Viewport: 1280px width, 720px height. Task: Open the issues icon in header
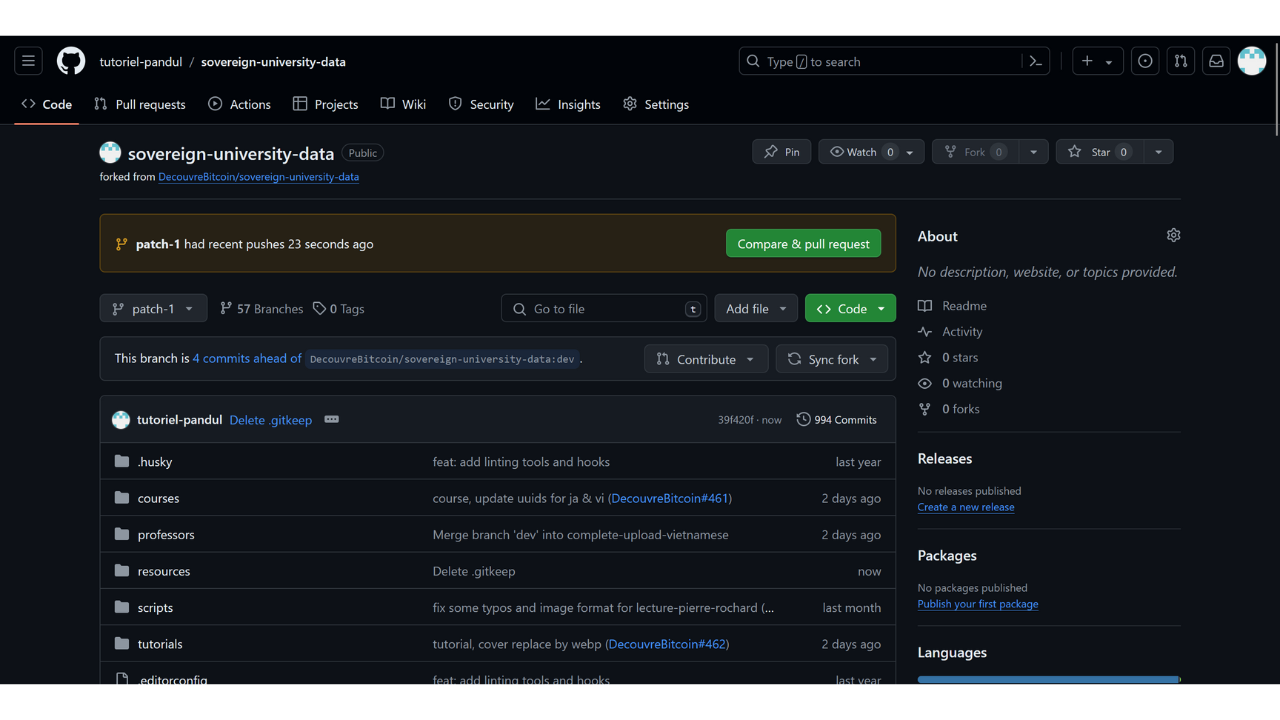(1145, 61)
